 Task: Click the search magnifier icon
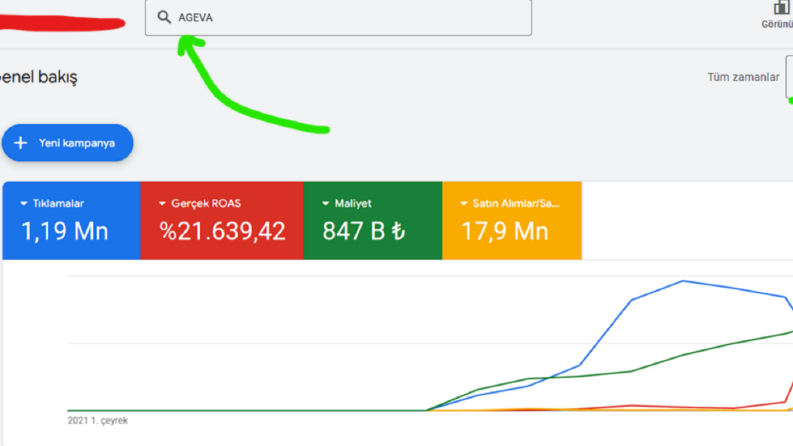[x=164, y=17]
